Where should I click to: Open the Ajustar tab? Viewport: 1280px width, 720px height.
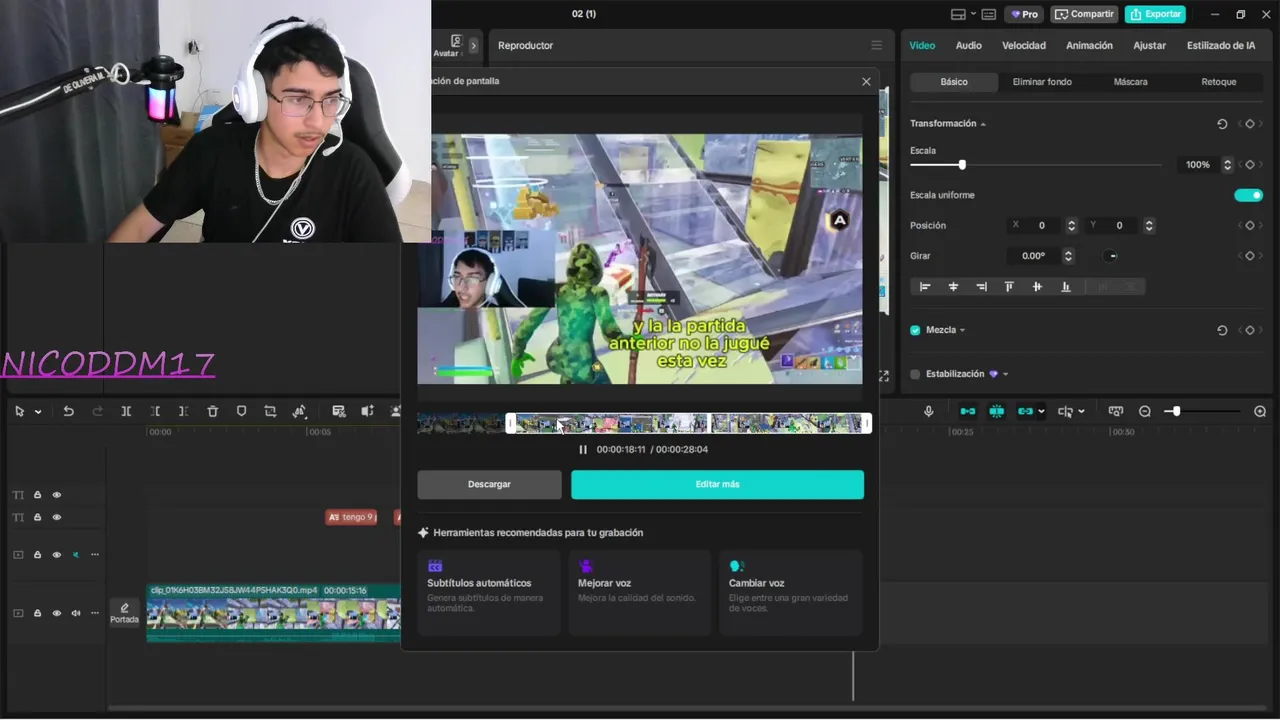1149,45
